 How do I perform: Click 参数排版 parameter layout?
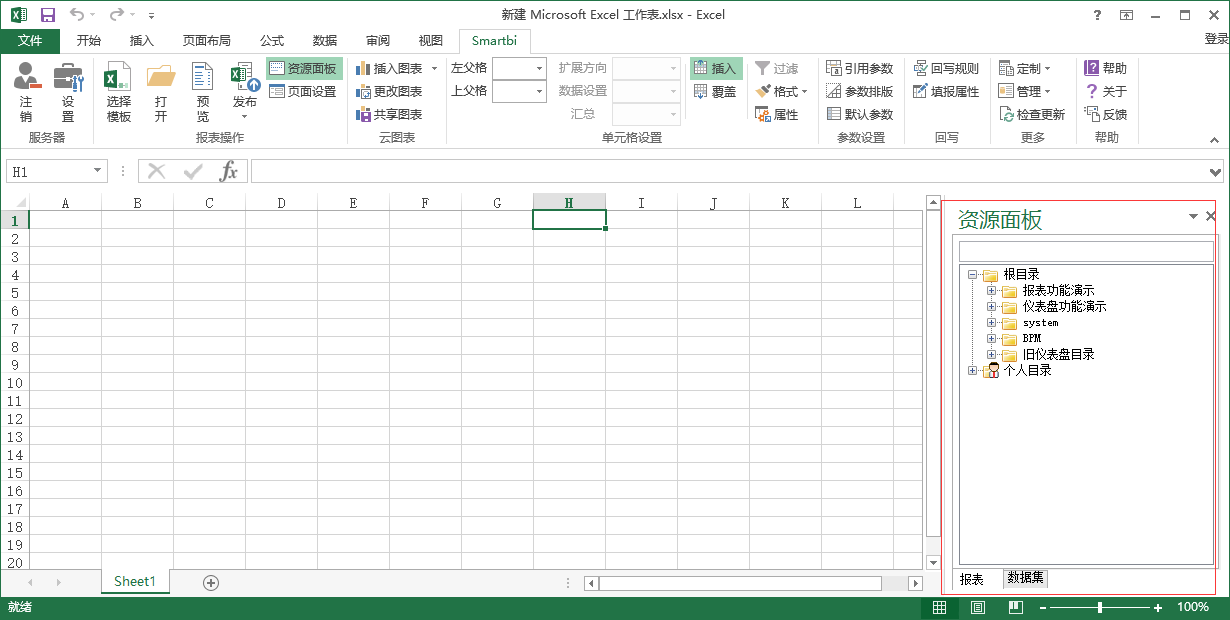[x=860, y=91]
